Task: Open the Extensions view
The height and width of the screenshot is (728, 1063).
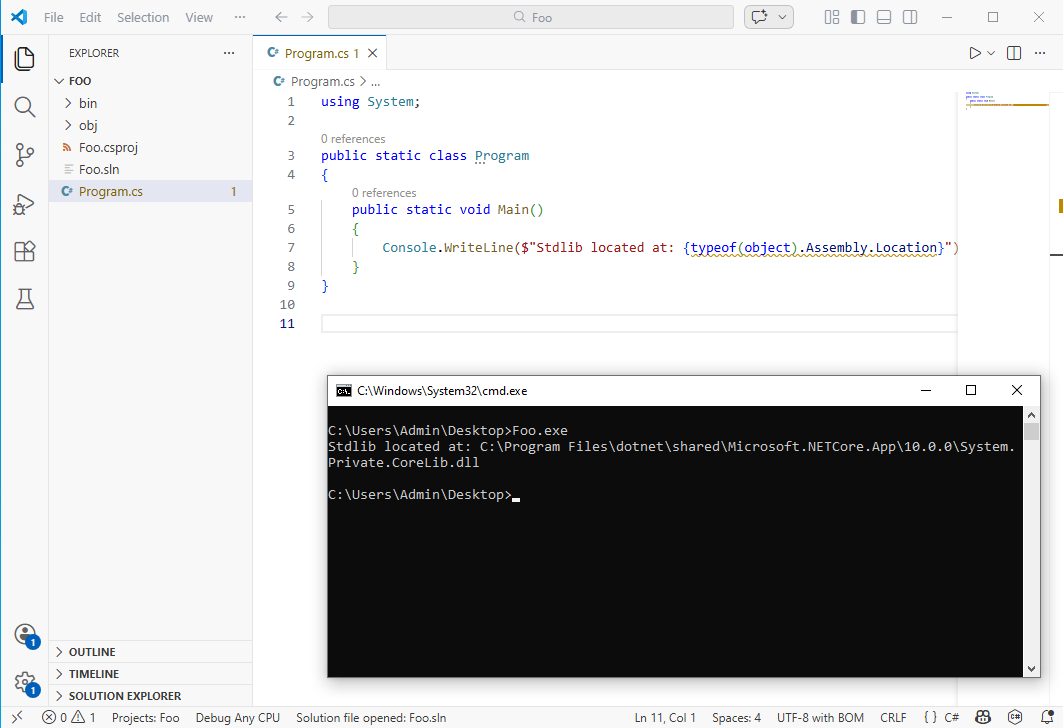Action: 24,252
